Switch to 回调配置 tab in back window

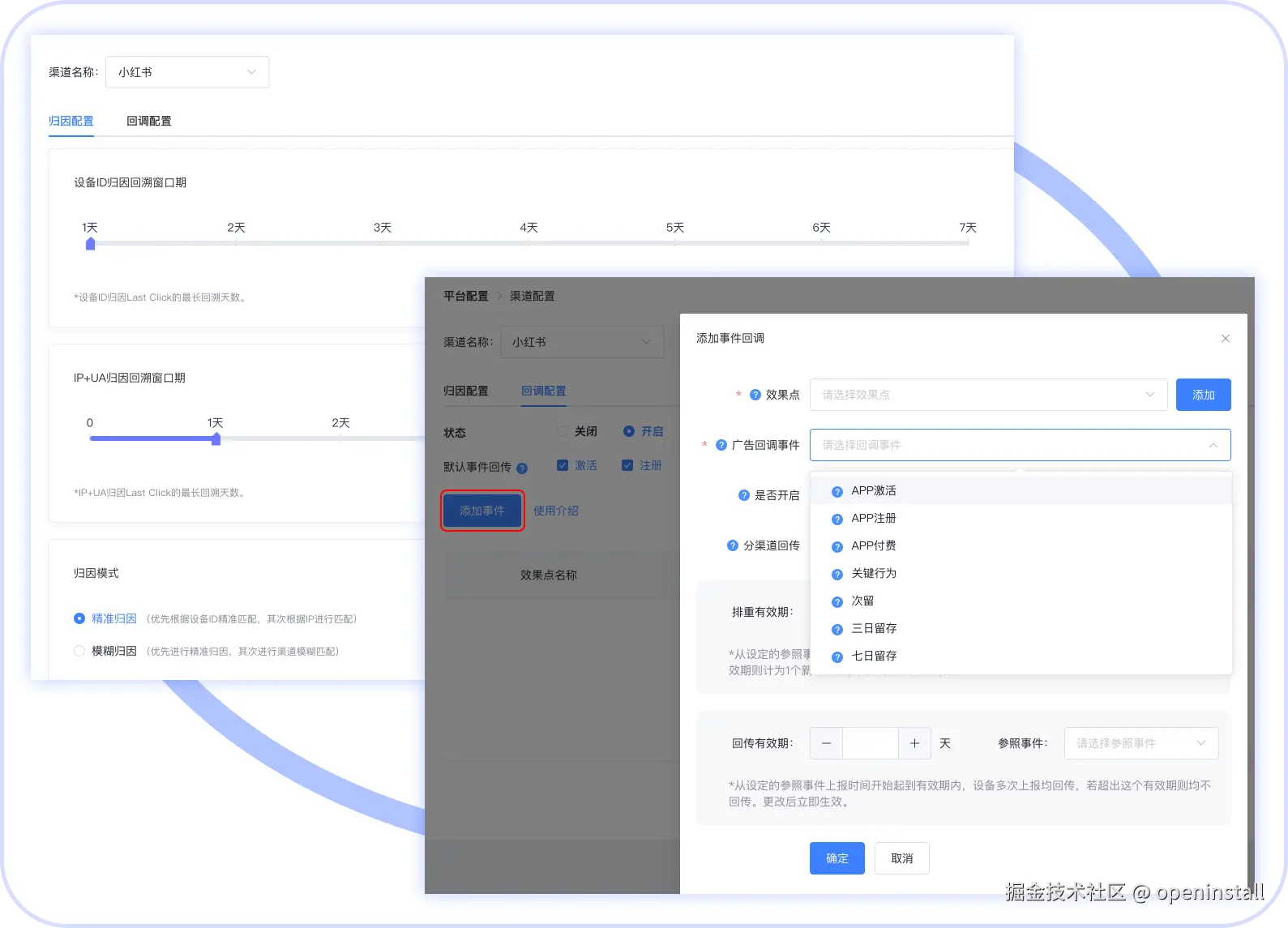149,121
